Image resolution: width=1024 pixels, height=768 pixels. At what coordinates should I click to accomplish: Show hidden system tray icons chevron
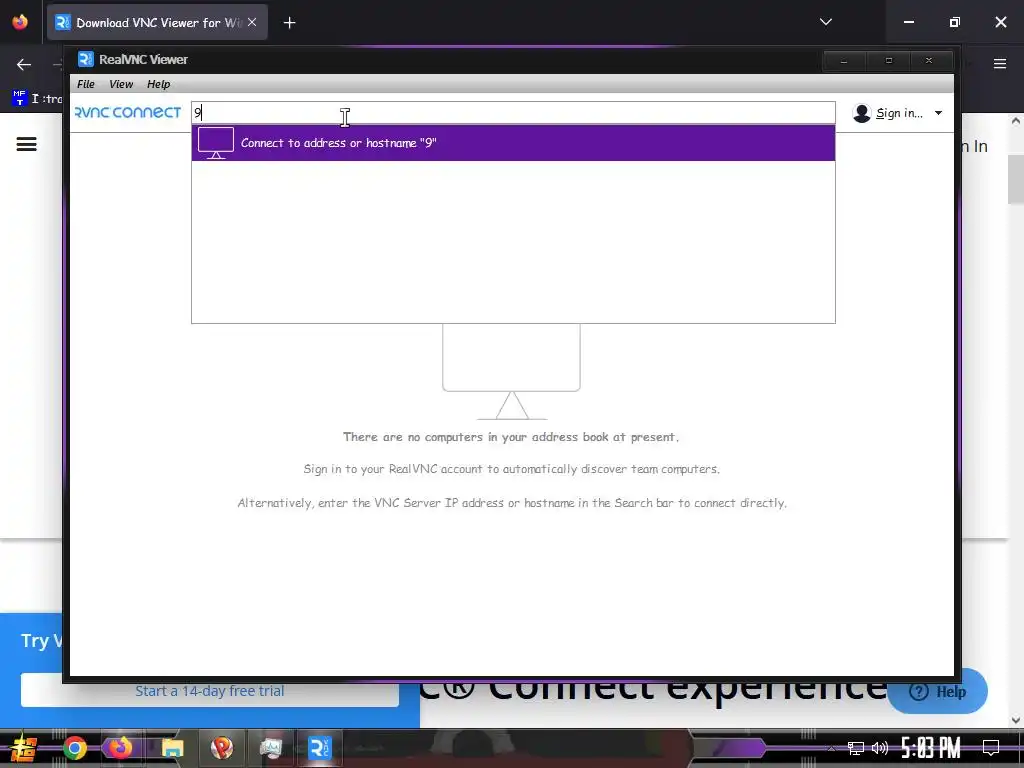point(831,748)
